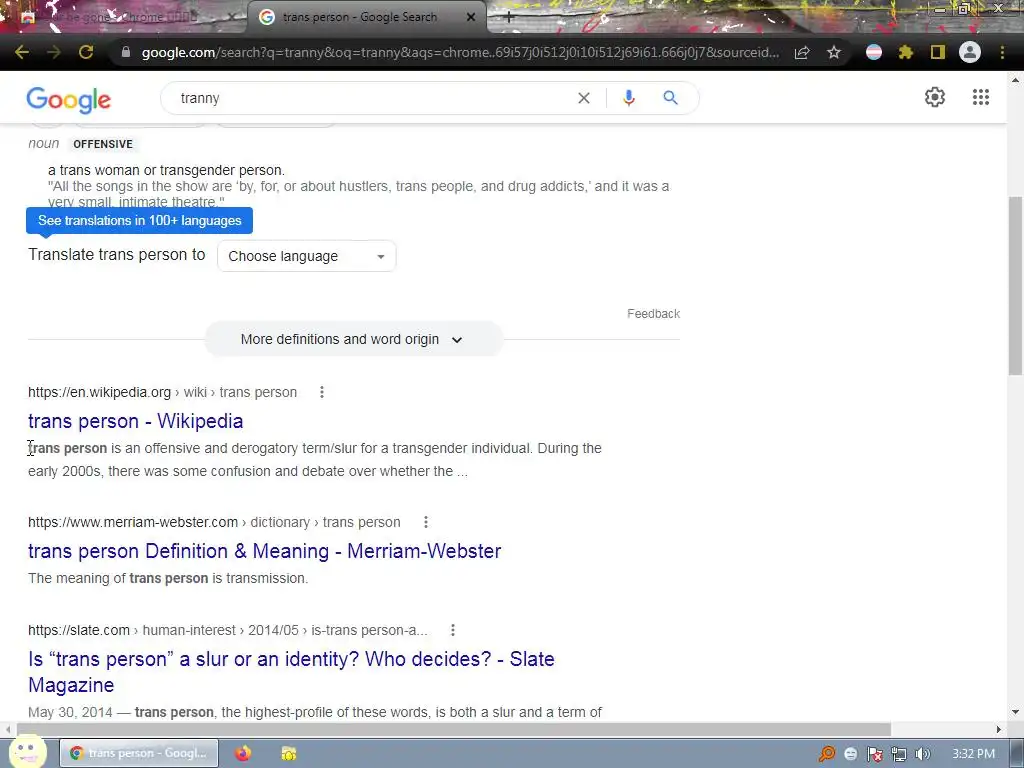This screenshot has width=1024, height=768.
Task: Open options for the Wikipedia result
Action: pos(322,392)
